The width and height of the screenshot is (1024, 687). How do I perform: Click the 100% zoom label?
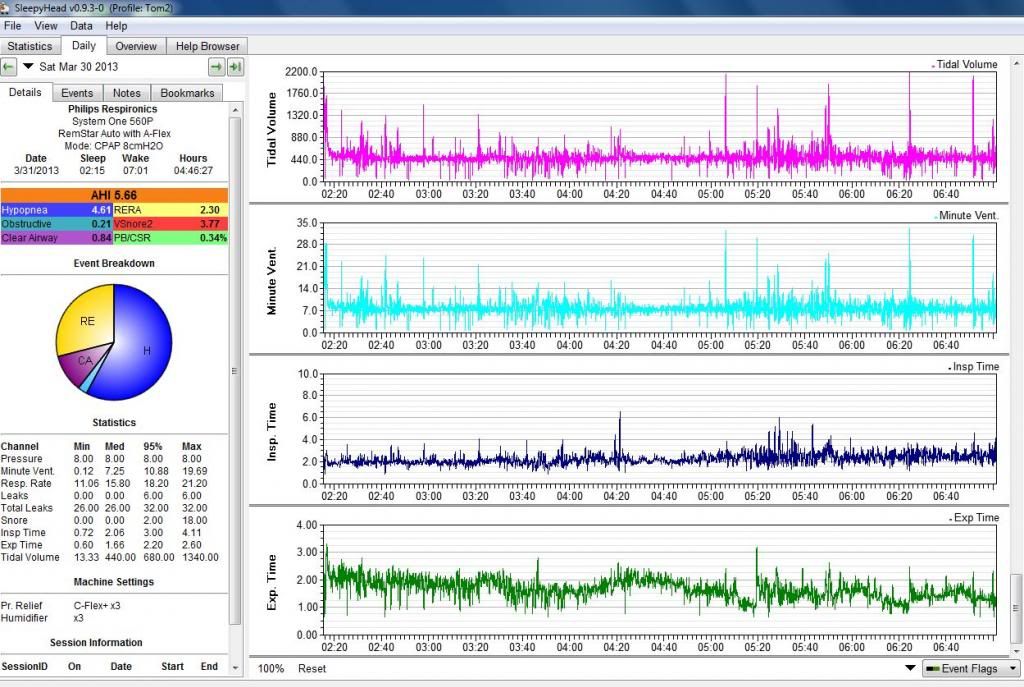271,668
